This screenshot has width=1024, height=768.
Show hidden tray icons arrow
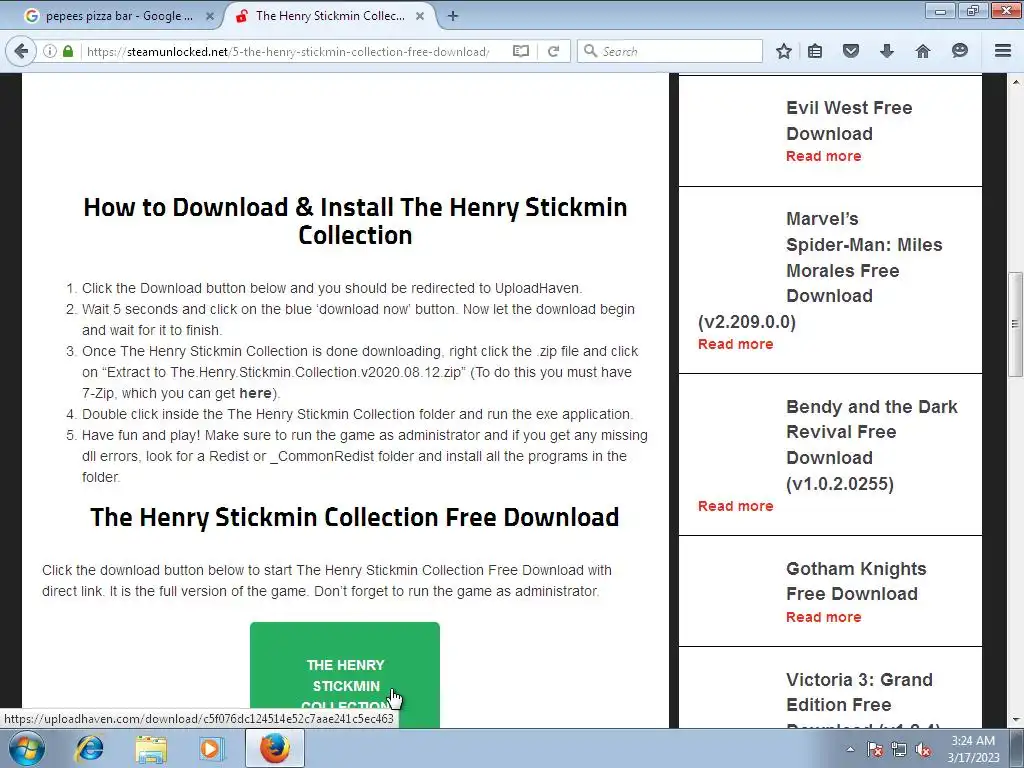(850, 749)
